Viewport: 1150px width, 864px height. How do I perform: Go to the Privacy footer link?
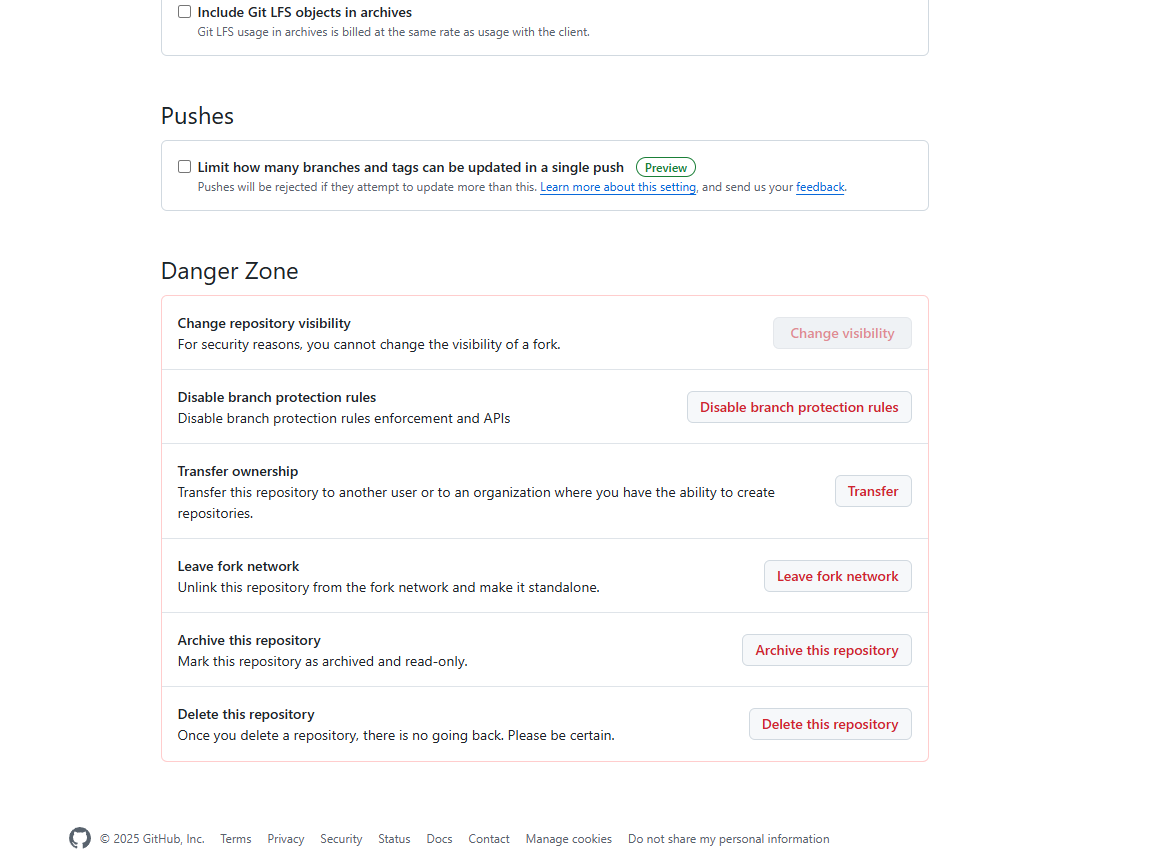point(286,839)
